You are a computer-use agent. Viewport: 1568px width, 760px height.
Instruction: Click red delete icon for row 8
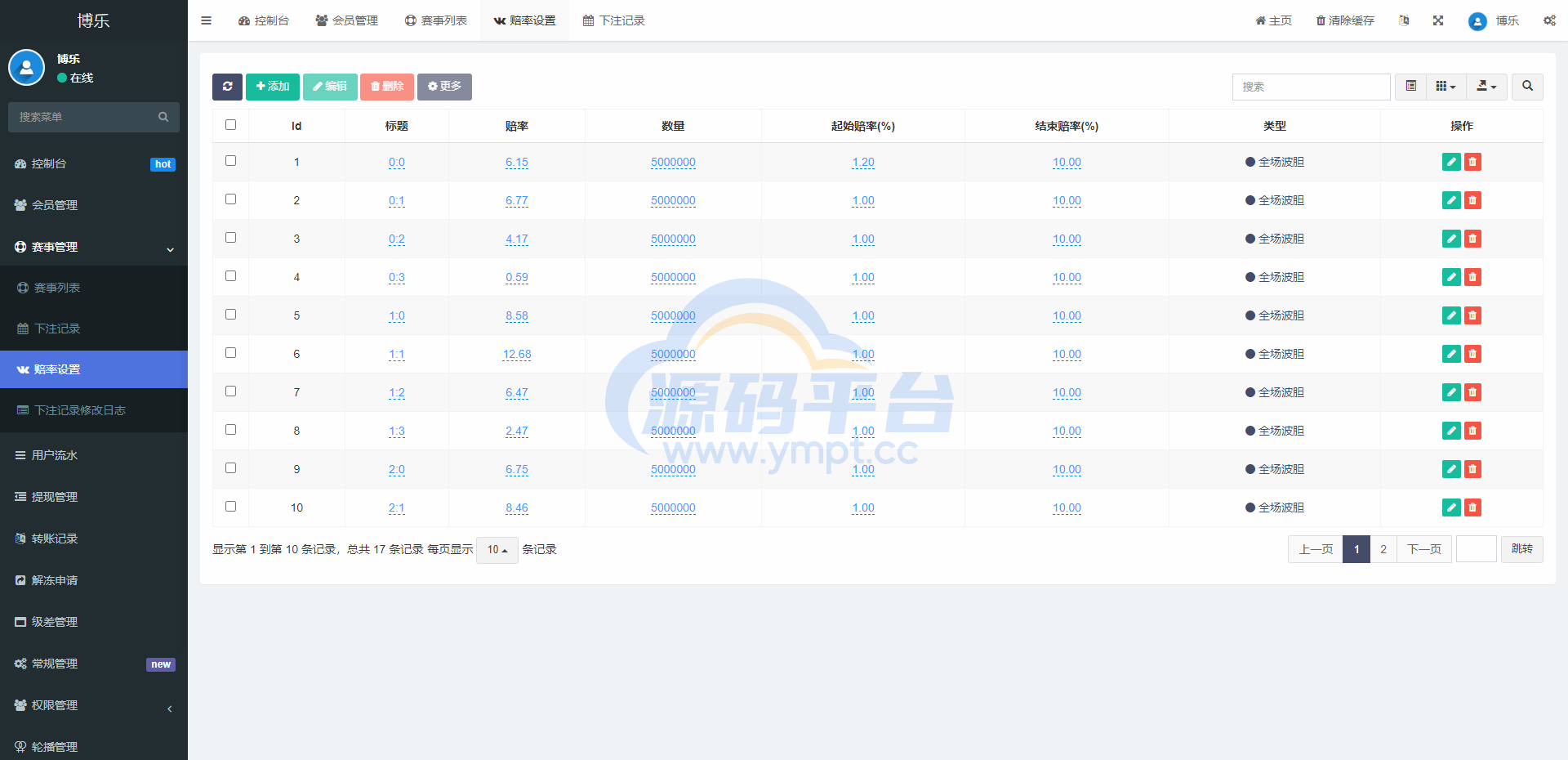pyautogui.click(x=1472, y=431)
